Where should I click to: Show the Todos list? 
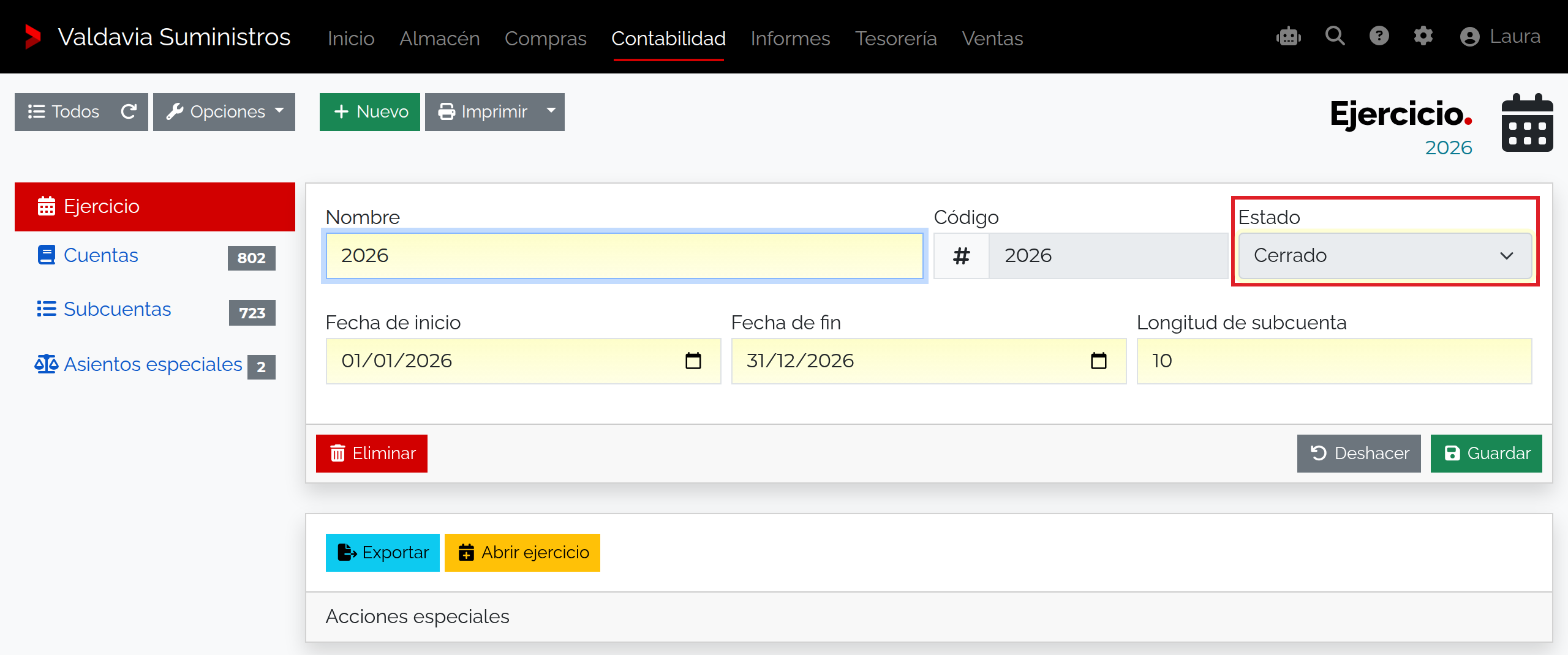click(64, 112)
